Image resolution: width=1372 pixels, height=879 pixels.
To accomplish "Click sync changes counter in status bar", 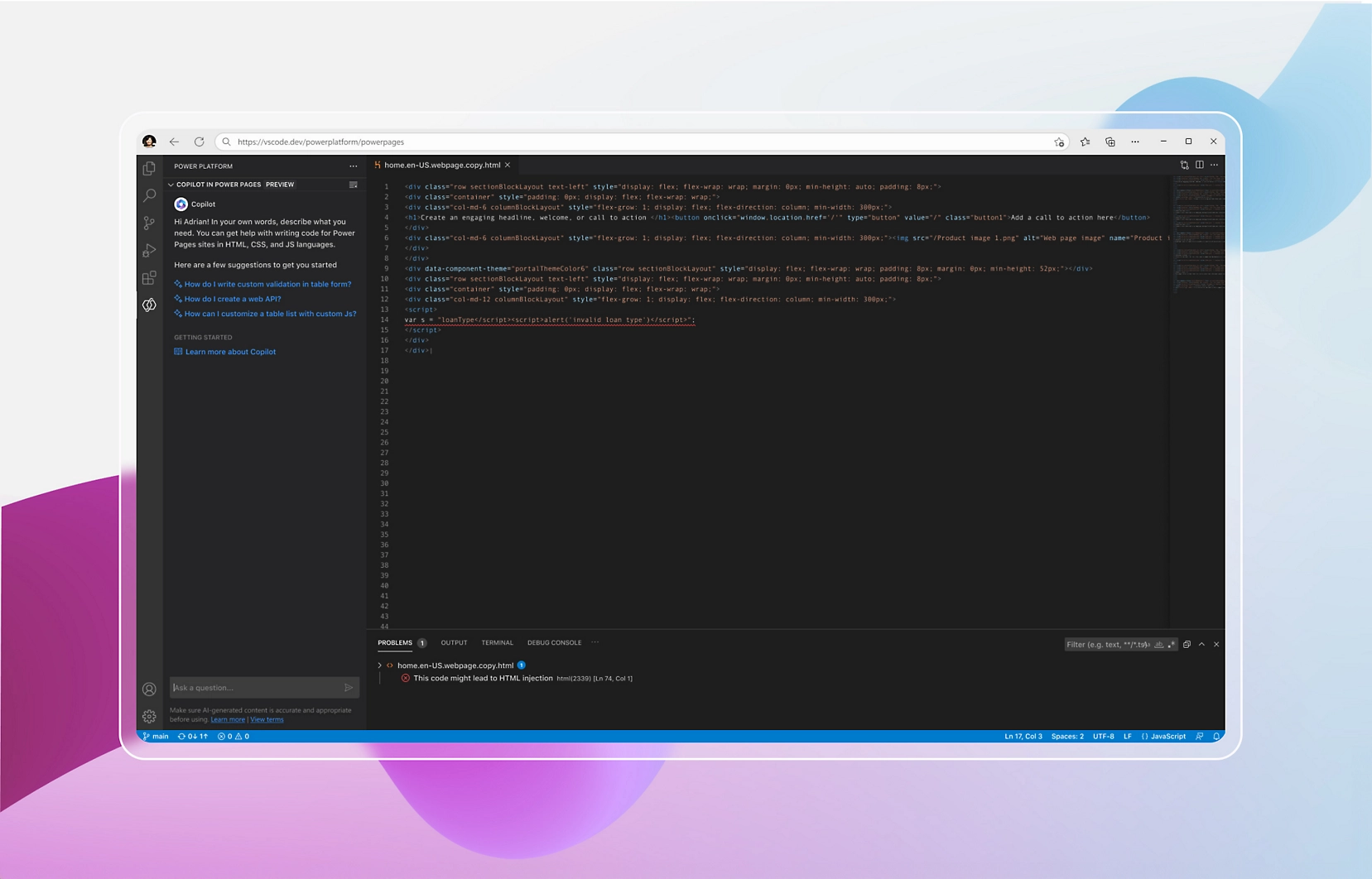I will click(193, 737).
